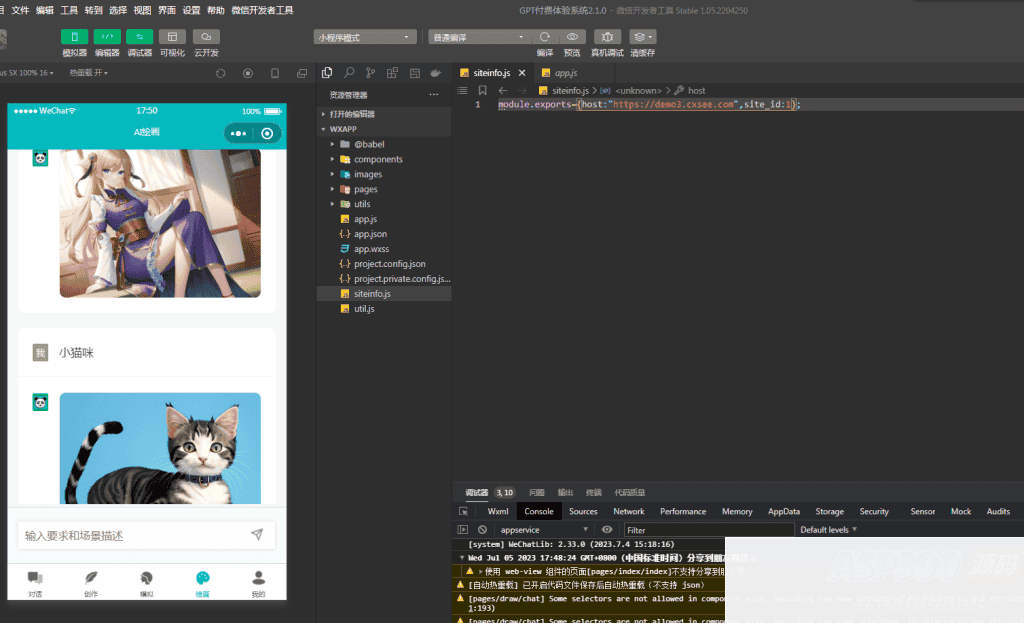Open the 普通编译 compile mode dropdown
The height and width of the screenshot is (623, 1024).
(x=477, y=35)
